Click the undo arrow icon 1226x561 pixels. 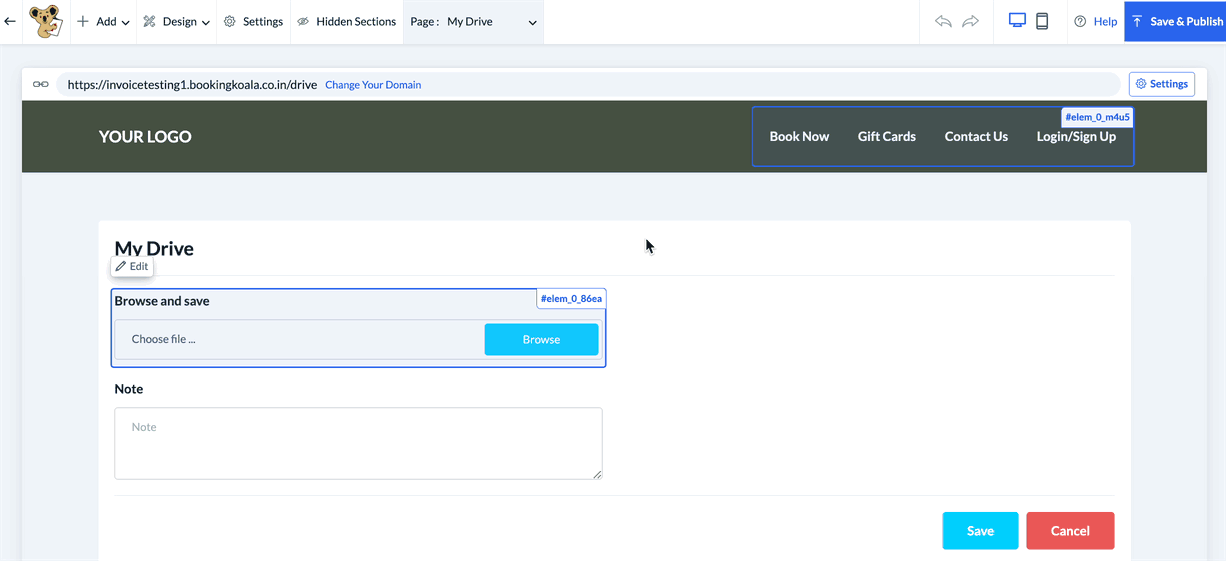pos(943,21)
